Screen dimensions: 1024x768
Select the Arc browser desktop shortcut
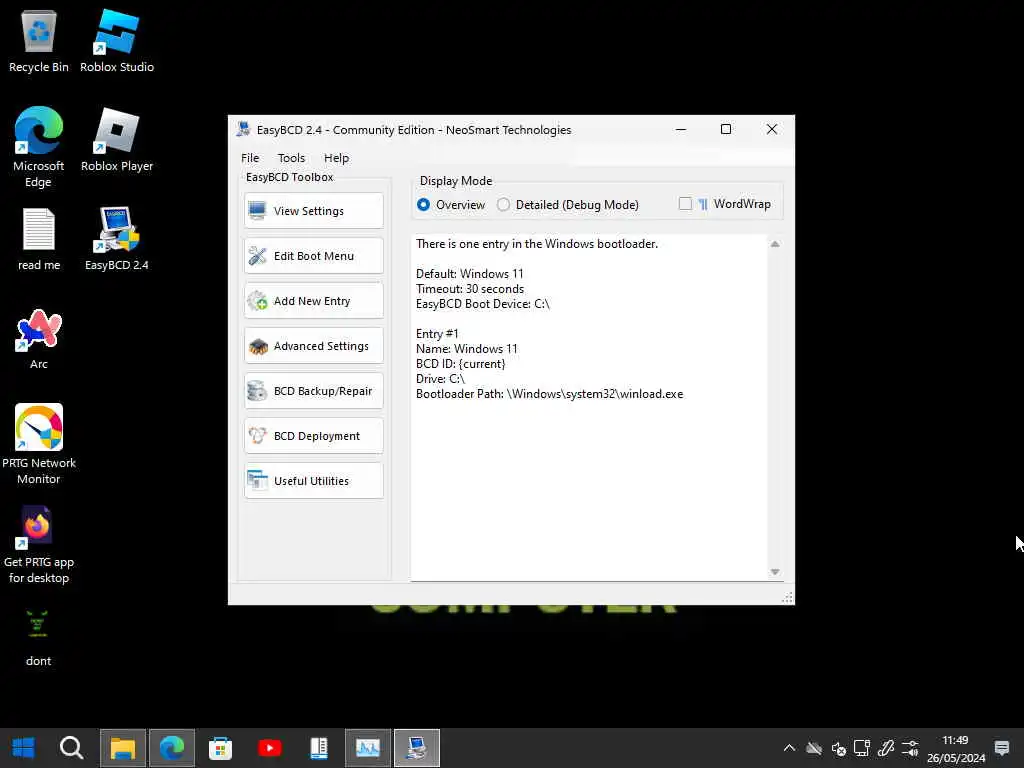click(x=39, y=338)
